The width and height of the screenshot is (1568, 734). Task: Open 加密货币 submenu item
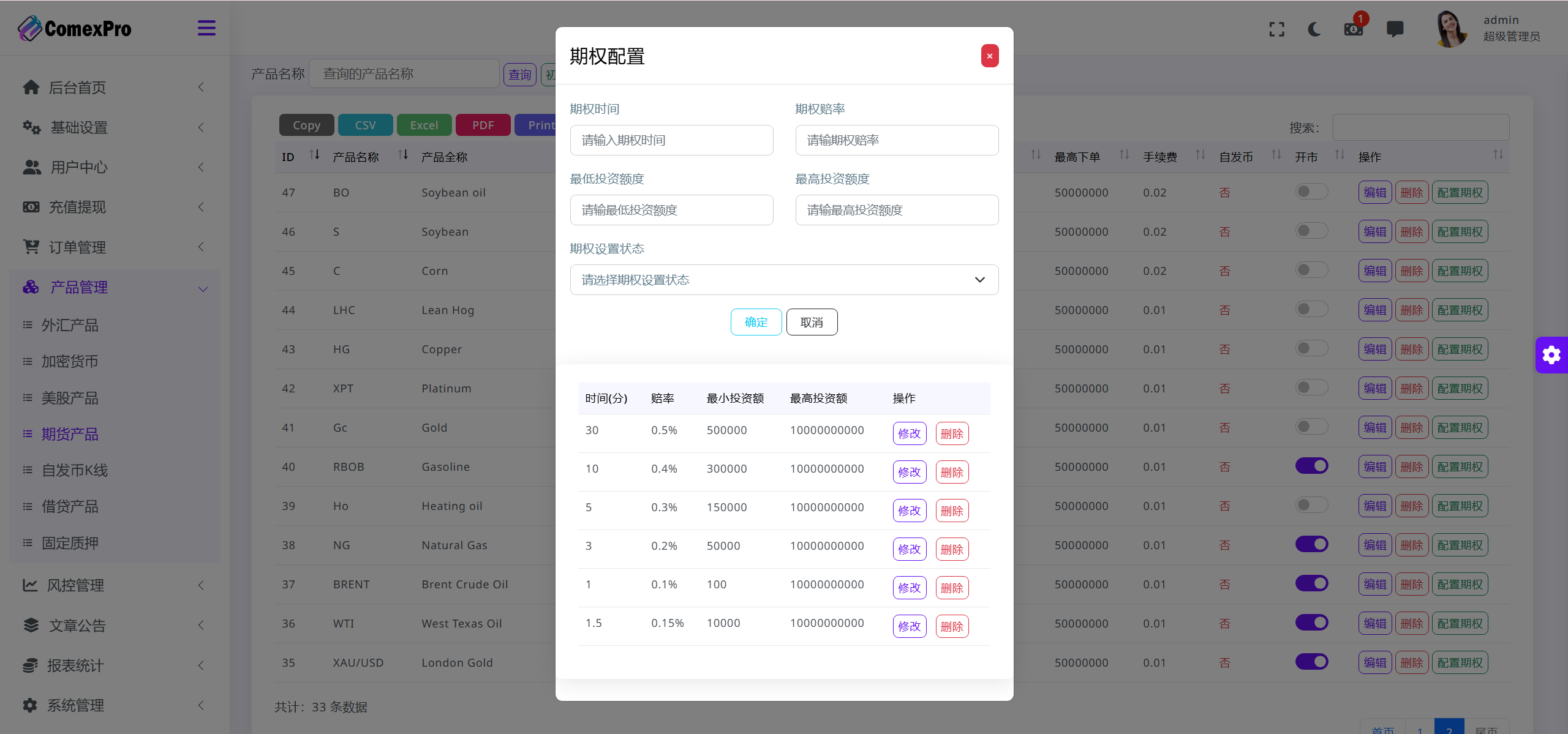70,361
